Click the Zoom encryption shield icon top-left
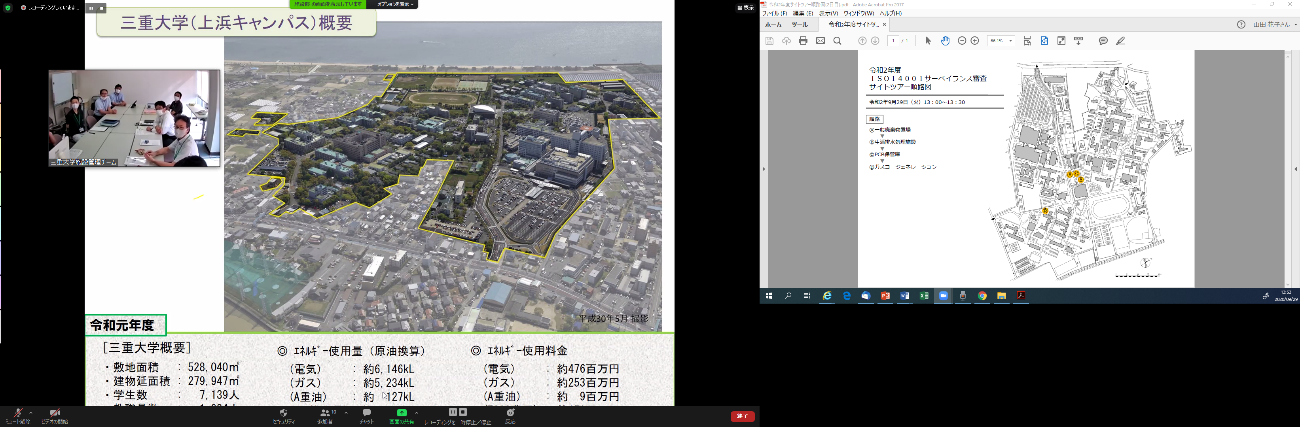 click(9, 6)
